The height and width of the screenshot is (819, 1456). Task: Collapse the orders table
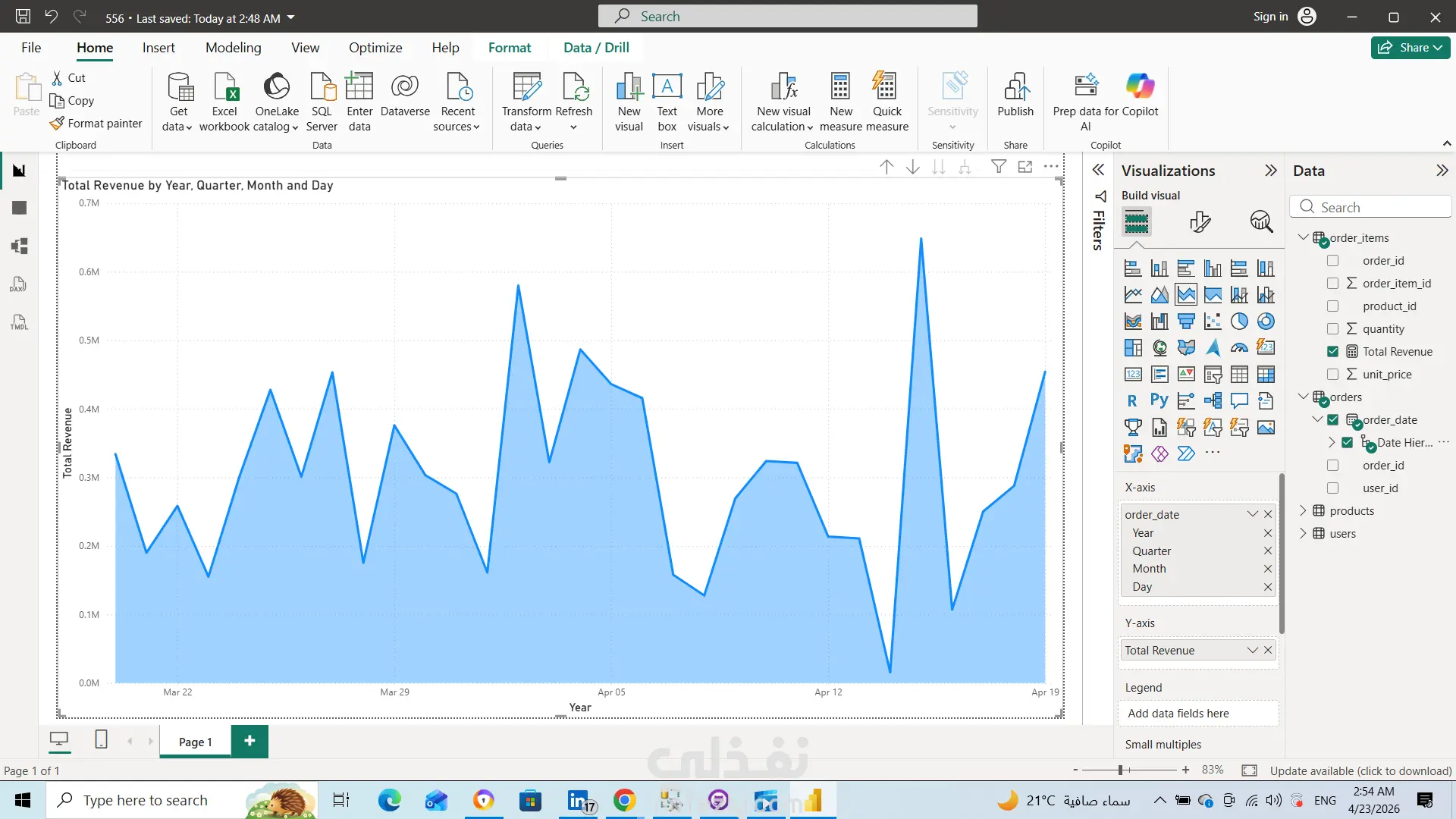pos(1303,397)
